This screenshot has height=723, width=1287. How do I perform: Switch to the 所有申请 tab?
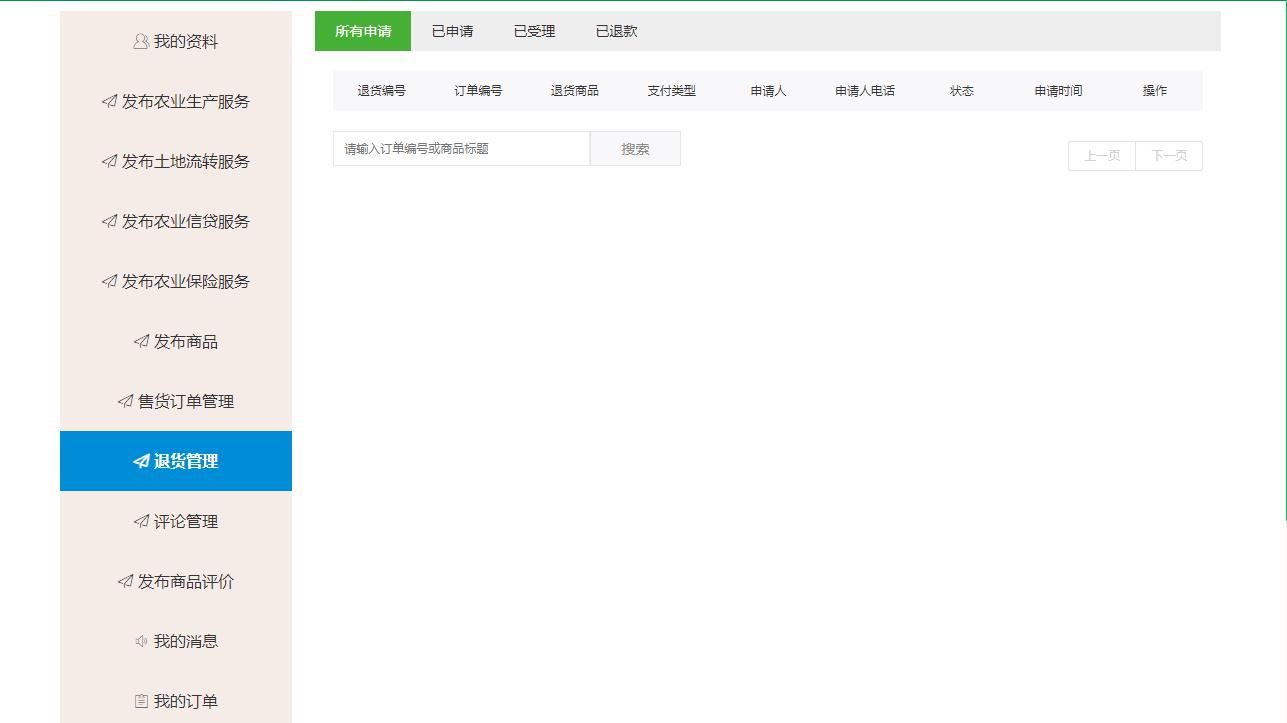coord(363,31)
